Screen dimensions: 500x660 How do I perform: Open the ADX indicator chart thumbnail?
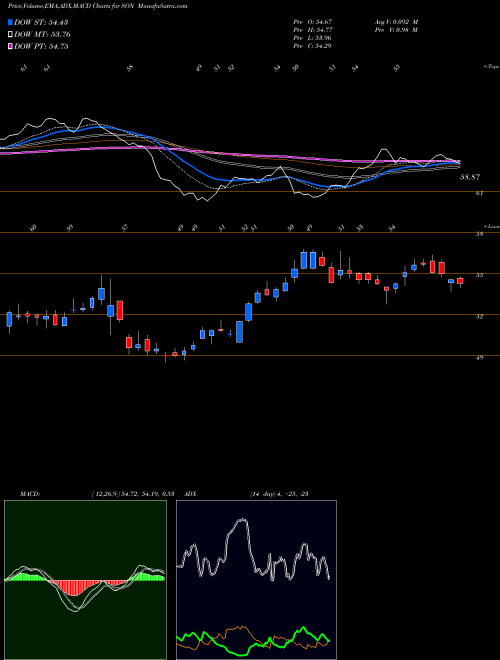coord(256,580)
